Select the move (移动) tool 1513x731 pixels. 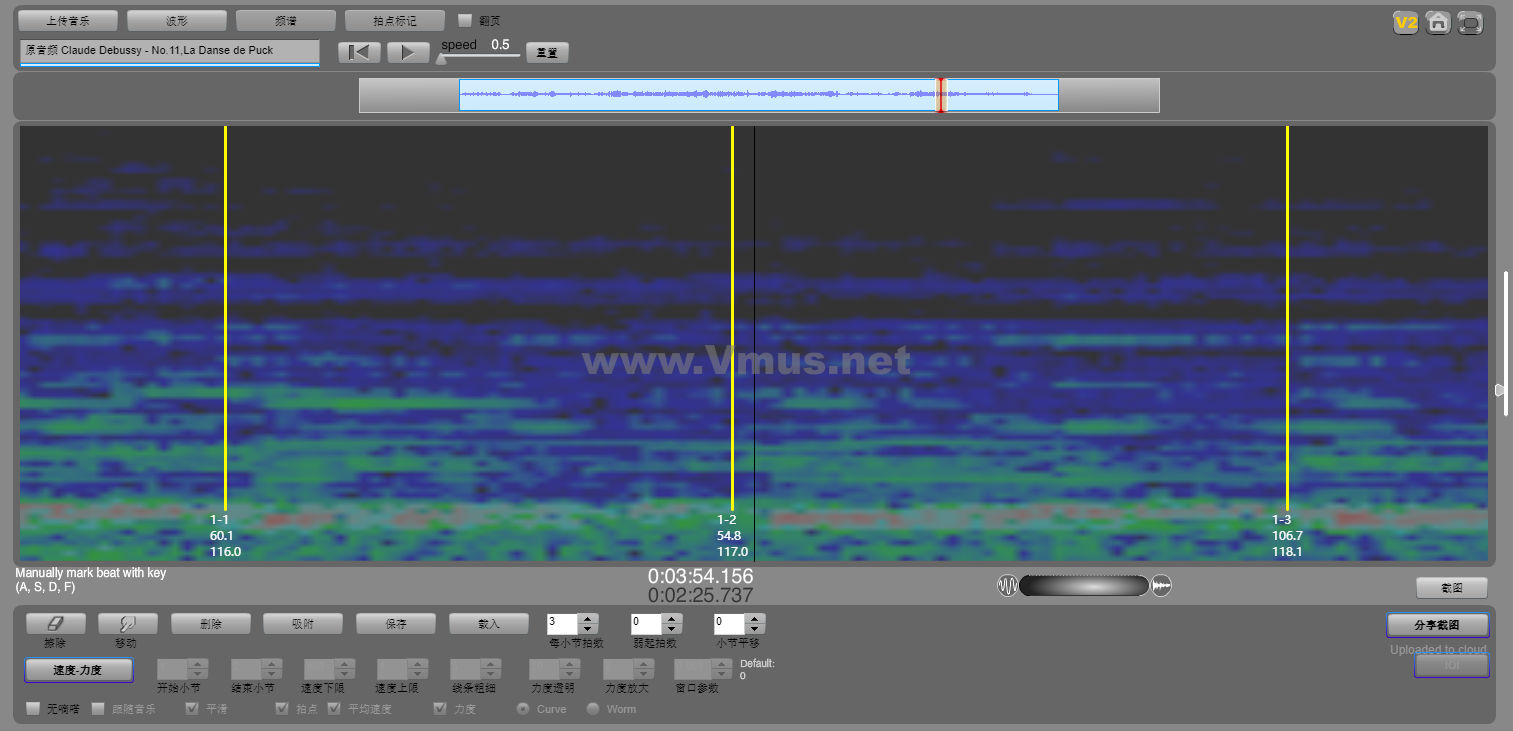[x=126, y=623]
